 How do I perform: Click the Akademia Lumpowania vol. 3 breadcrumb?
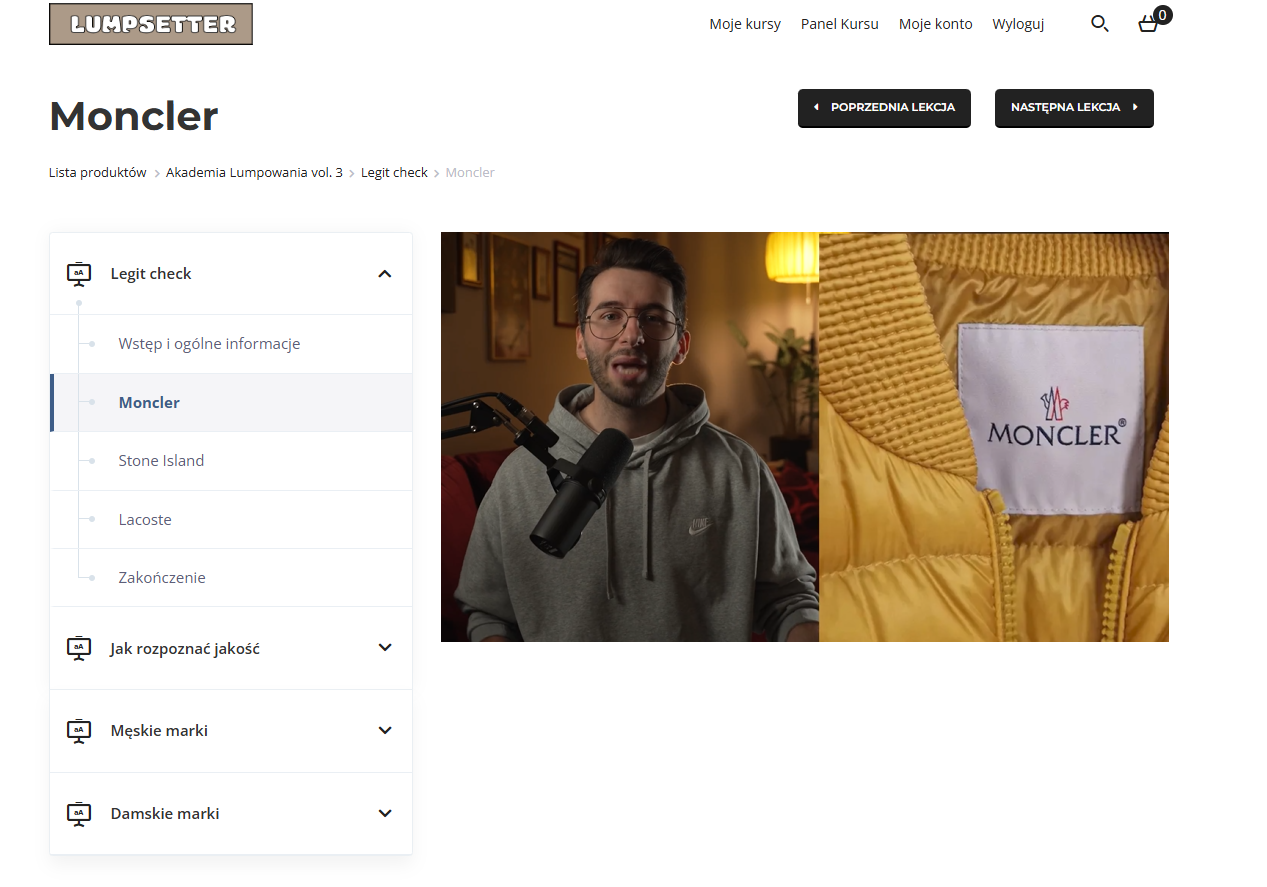(254, 173)
